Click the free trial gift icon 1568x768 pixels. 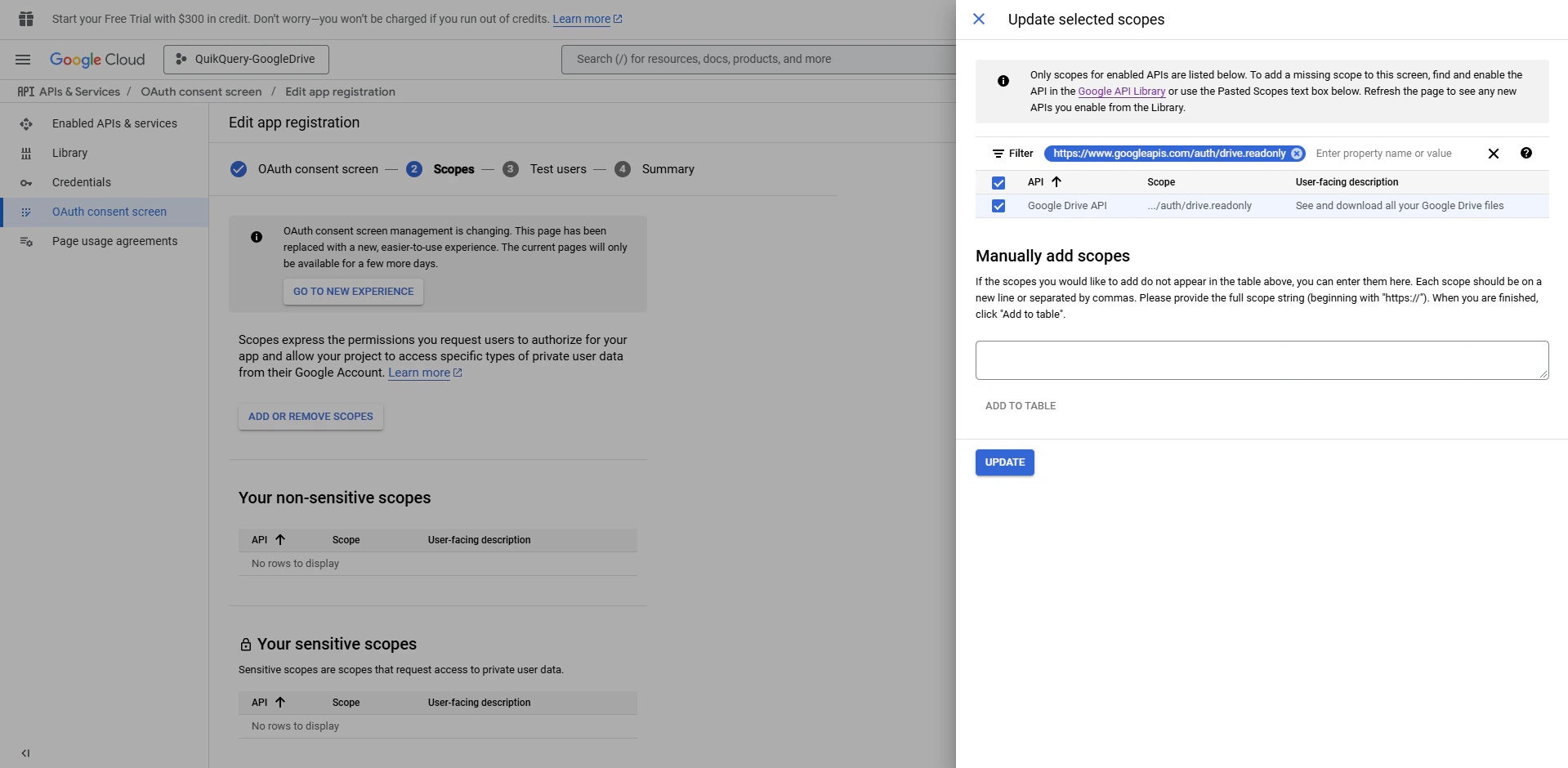(25, 18)
